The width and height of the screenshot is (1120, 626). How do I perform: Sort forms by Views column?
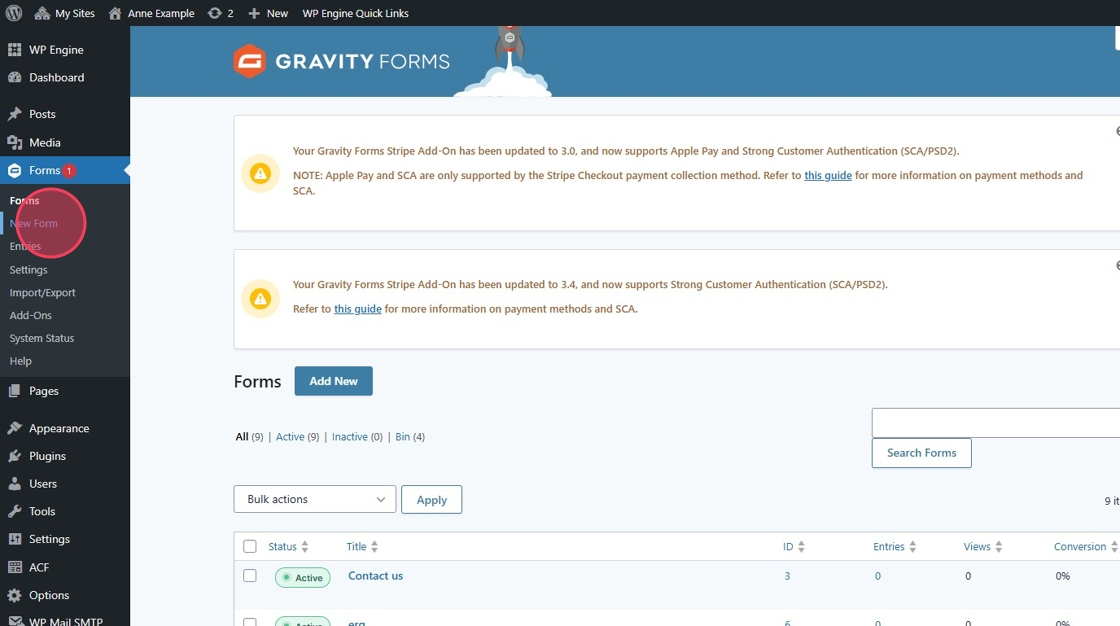point(983,547)
